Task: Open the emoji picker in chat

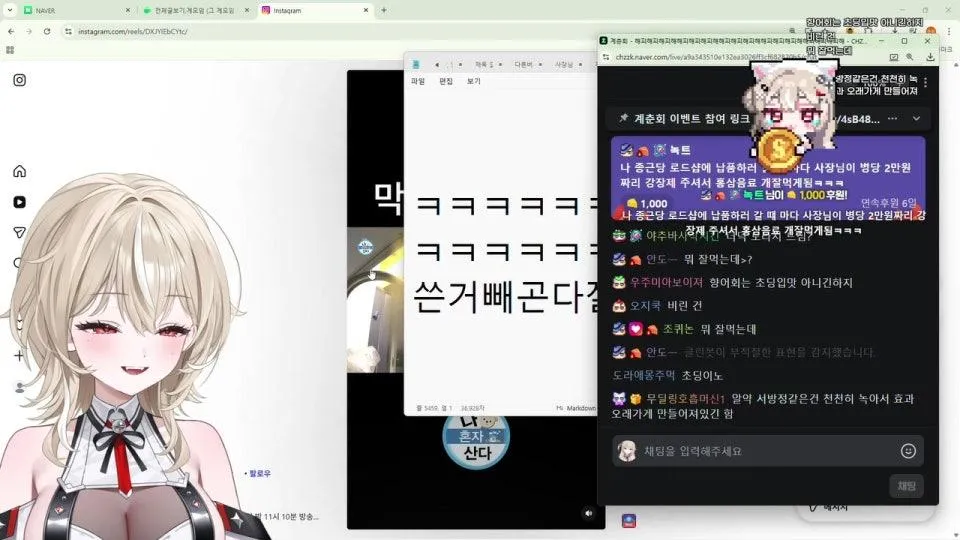Action: click(x=908, y=451)
